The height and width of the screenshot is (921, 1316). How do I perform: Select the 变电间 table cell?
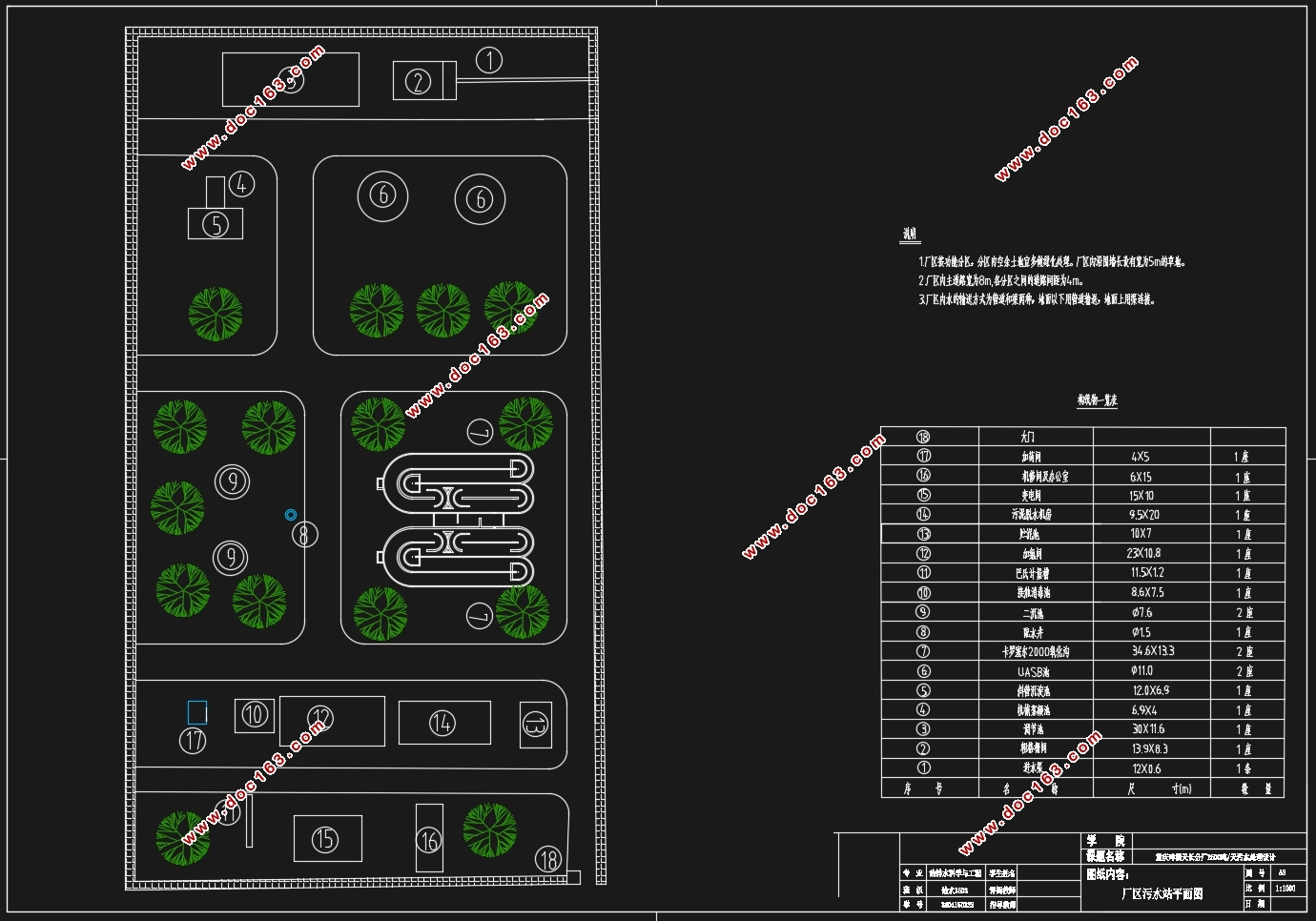click(1036, 495)
